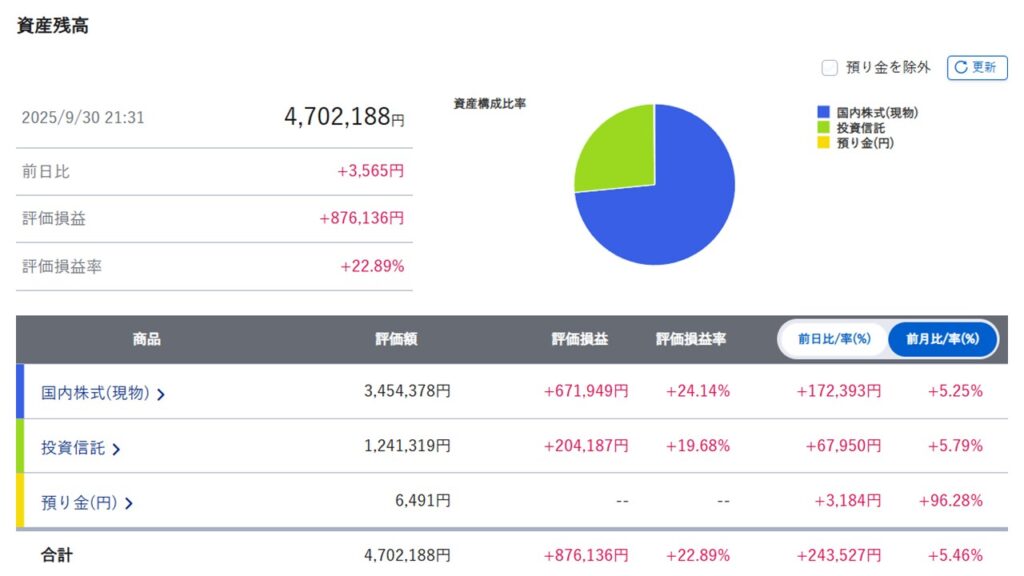
Task: Expand chevron next to 投資信託
Action: point(116,449)
